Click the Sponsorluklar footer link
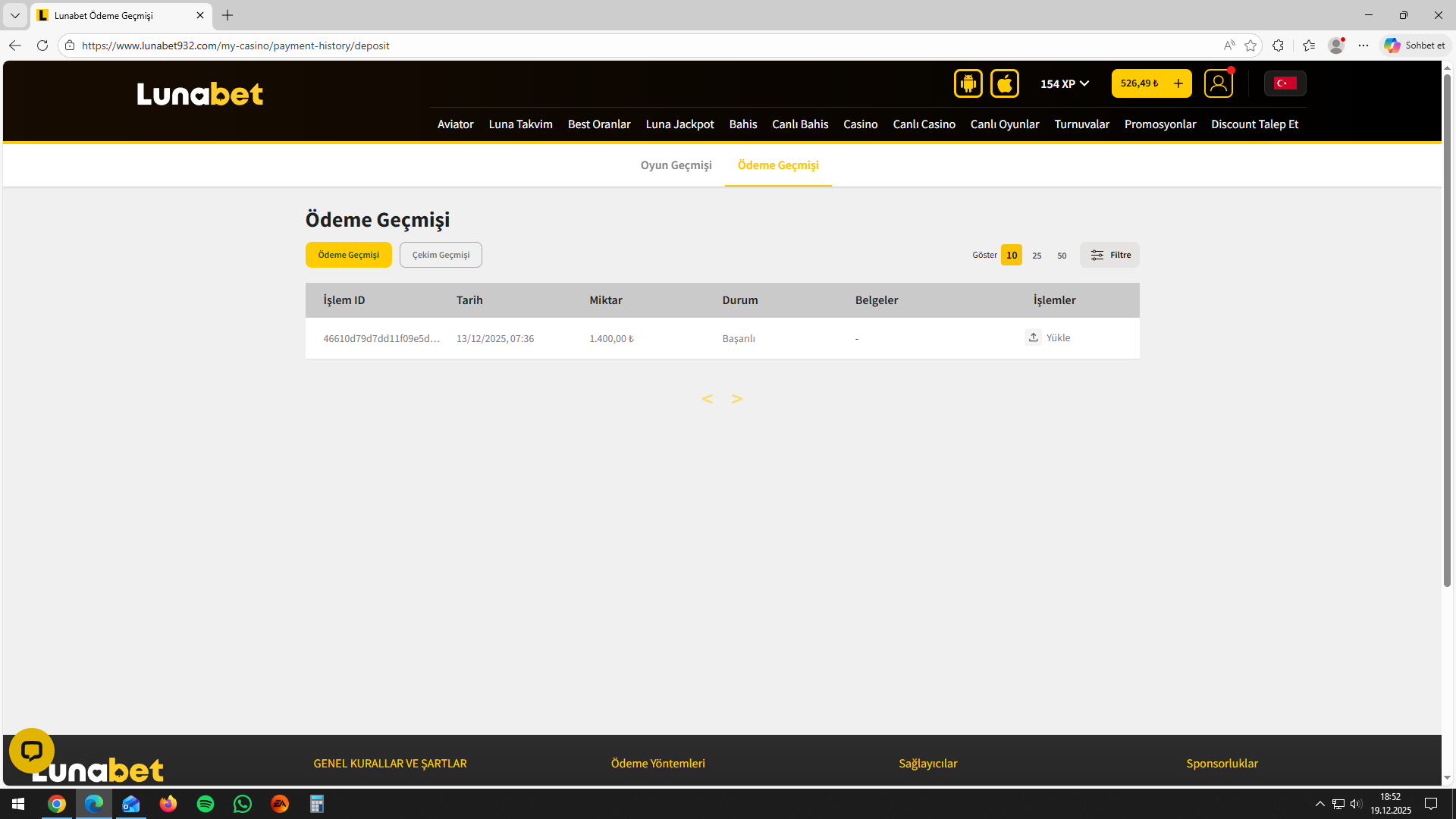The width and height of the screenshot is (1456, 819). pyautogui.click(x=1222, y=764)
